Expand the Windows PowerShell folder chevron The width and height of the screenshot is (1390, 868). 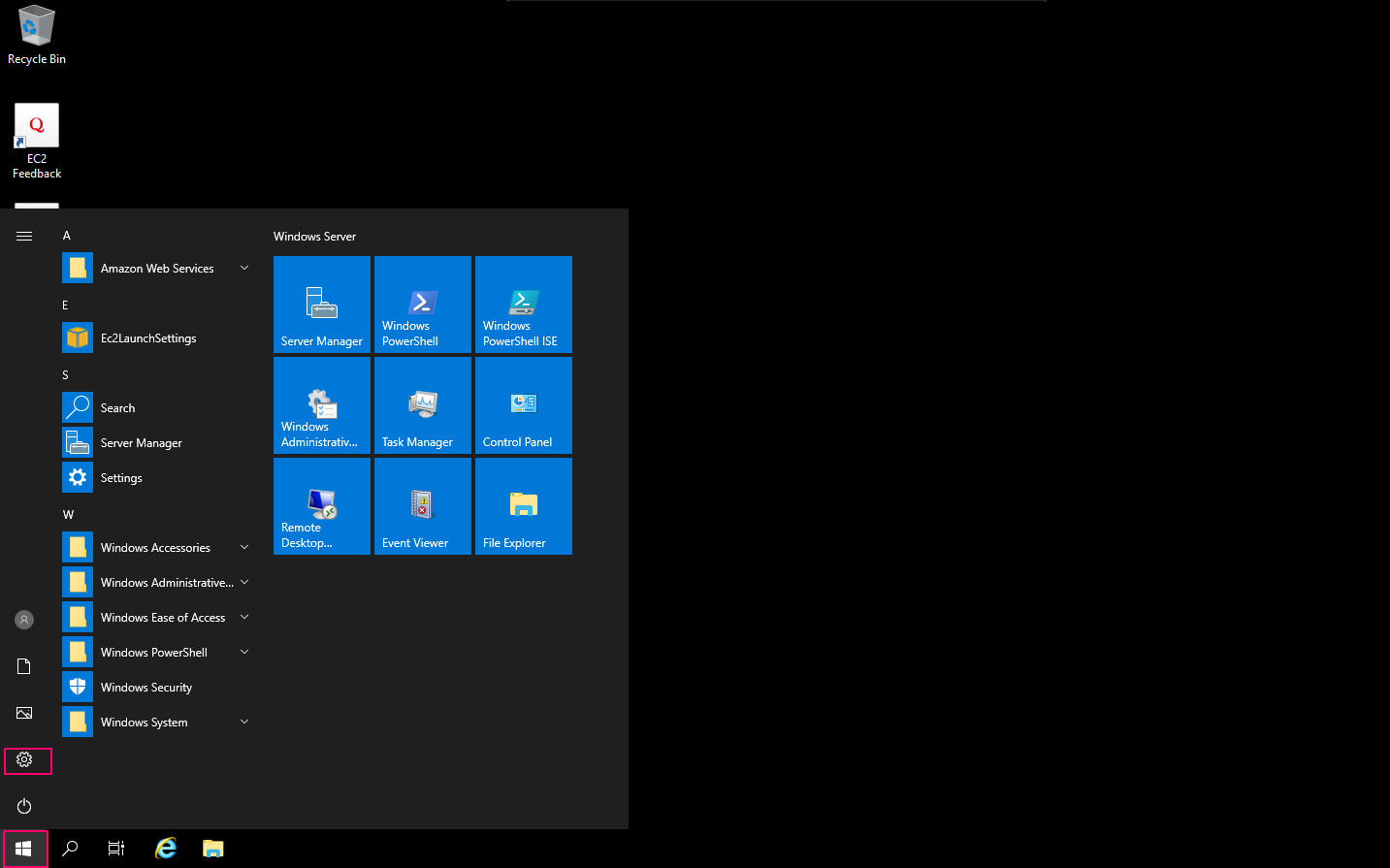pyautogui.click(x=244, y=653)
